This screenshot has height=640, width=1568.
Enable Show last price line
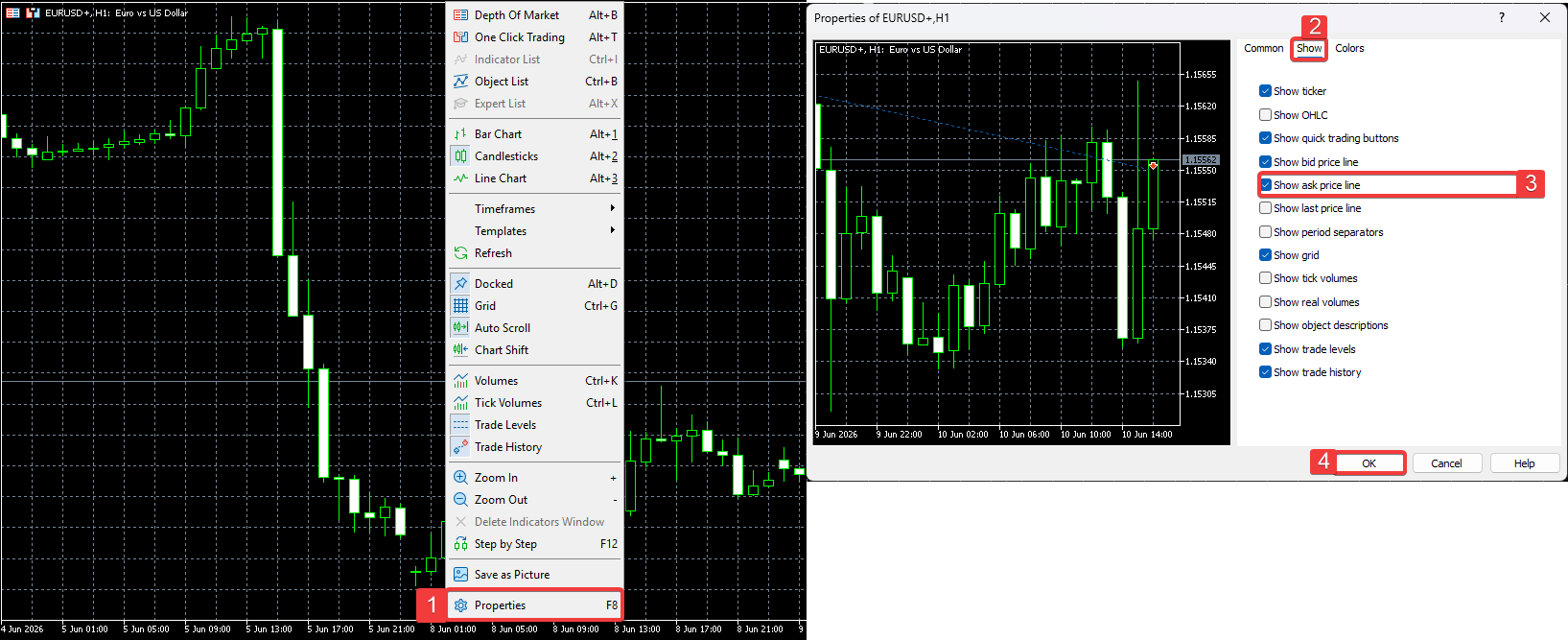click(x=1265, y=208)
